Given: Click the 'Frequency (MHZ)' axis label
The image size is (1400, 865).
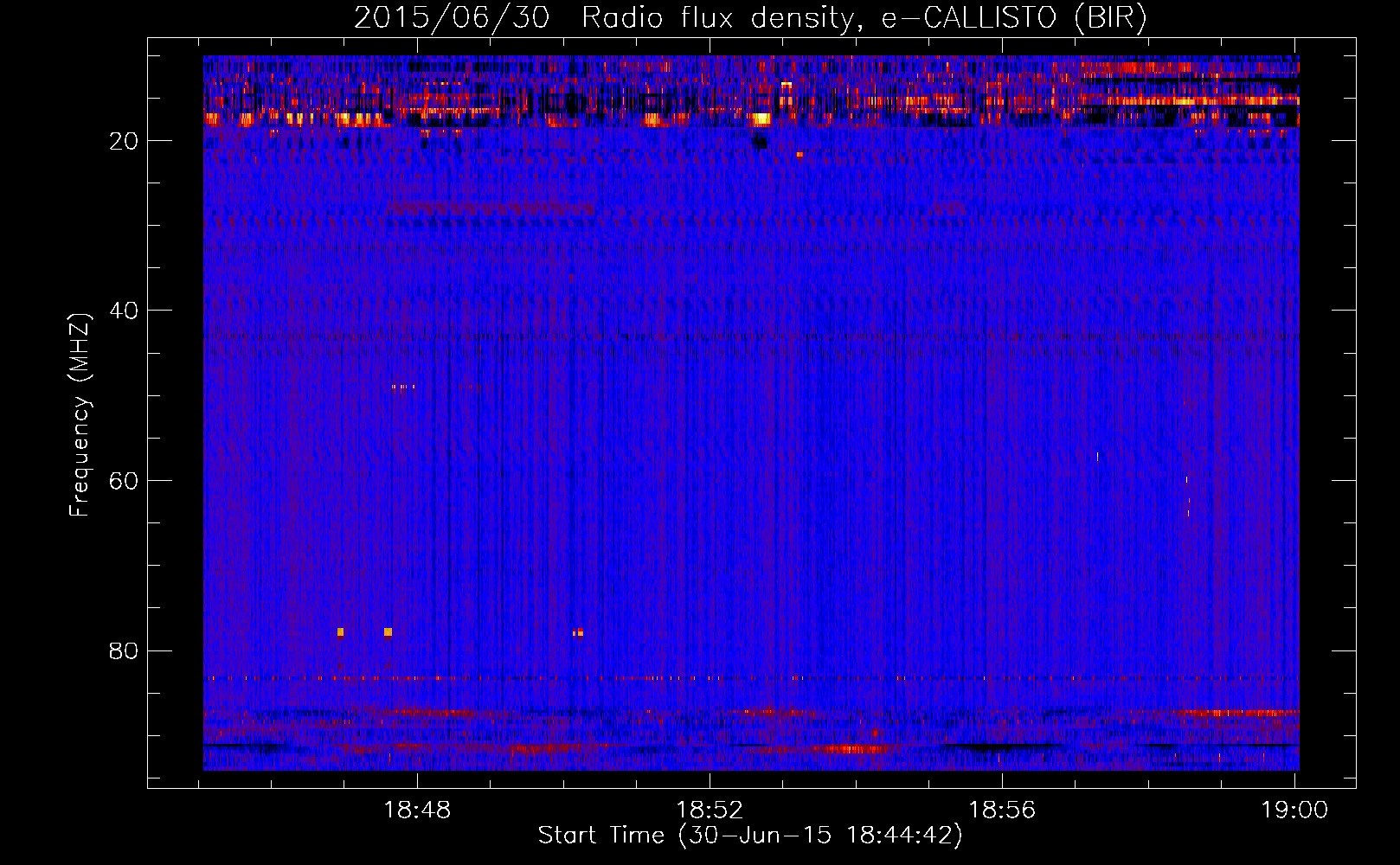Looking at the screenshot, I should click(80, 415).
